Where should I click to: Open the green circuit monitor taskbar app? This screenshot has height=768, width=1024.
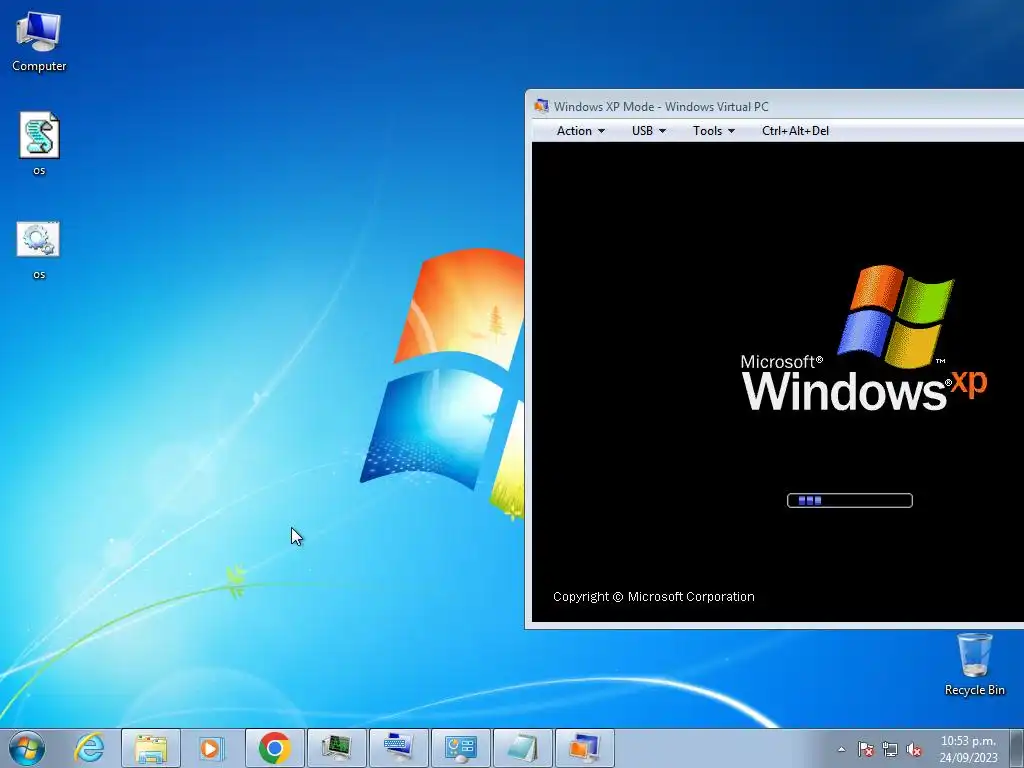337,748
